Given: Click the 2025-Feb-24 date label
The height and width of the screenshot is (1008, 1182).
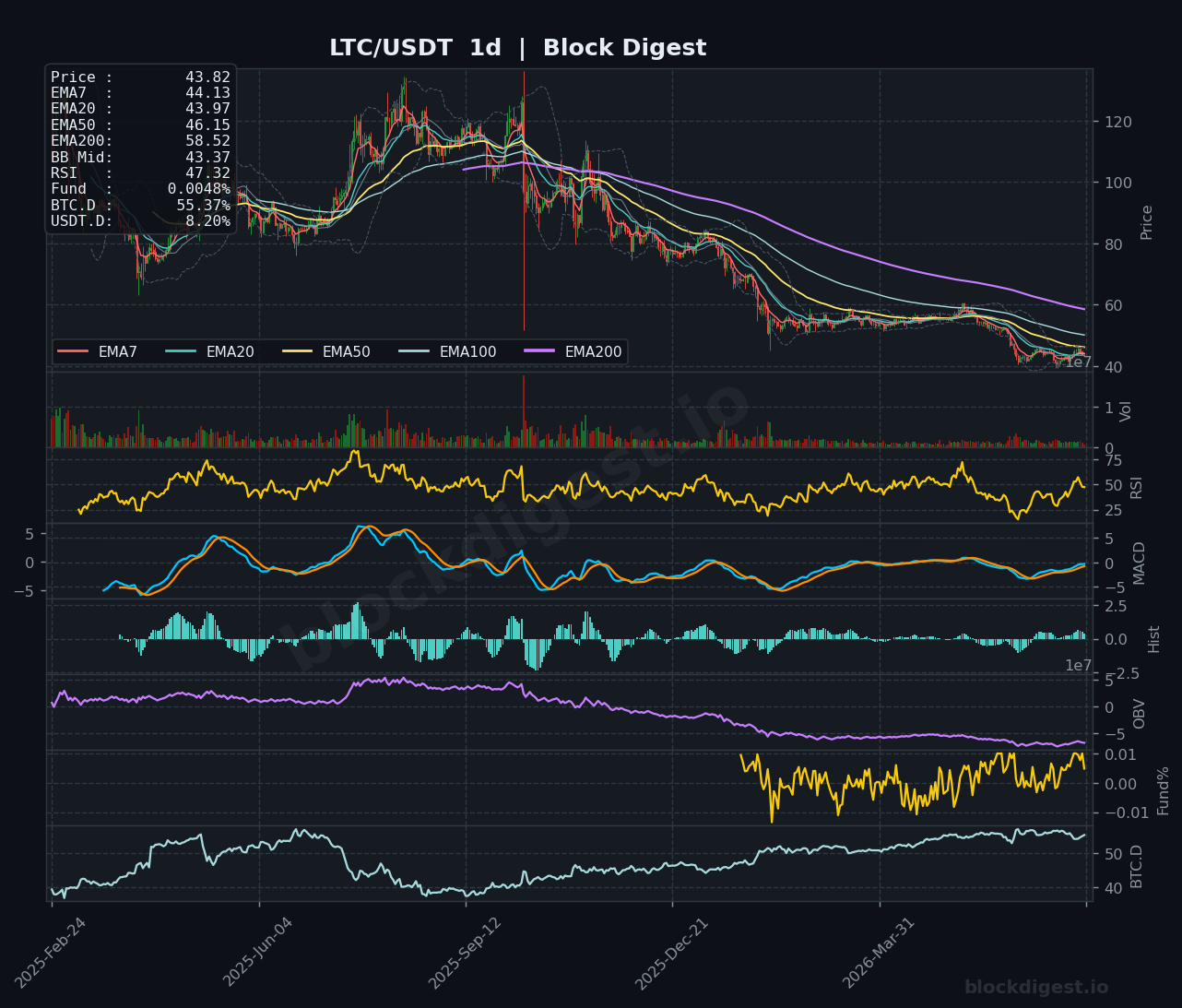Looking at the screenshot, I should 52,954.
